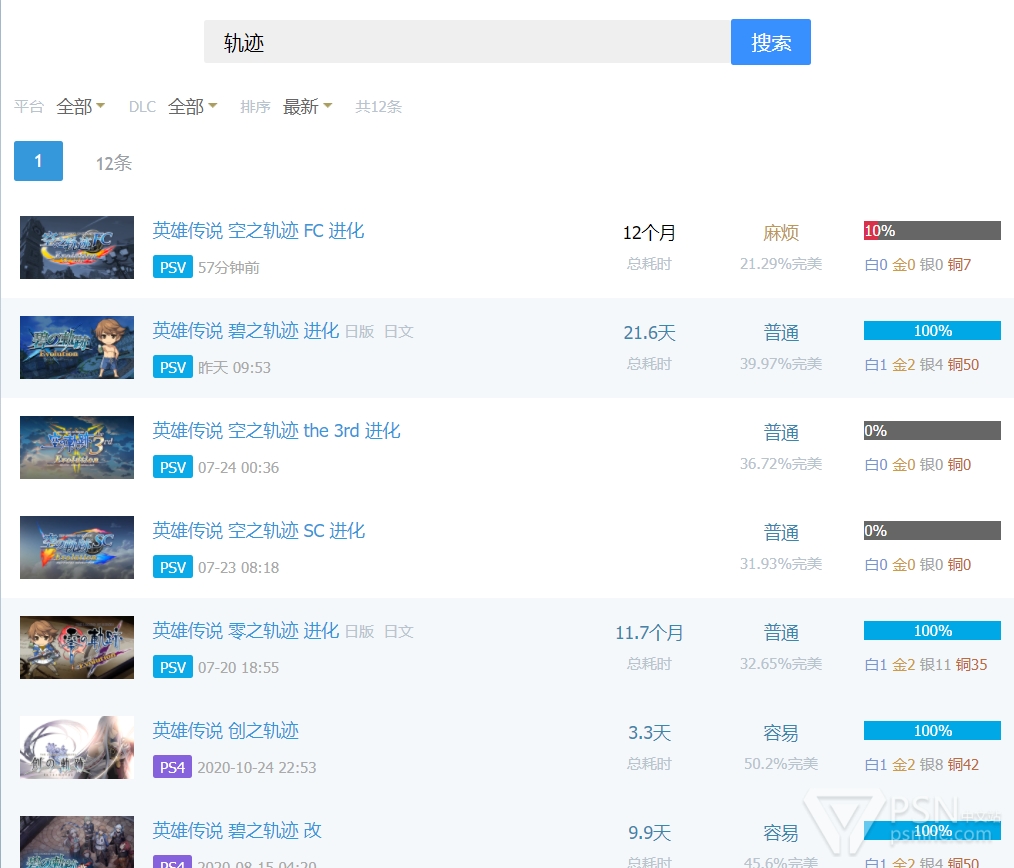Open the 排序 最新 sort dropdown

(x=307, y=106)
